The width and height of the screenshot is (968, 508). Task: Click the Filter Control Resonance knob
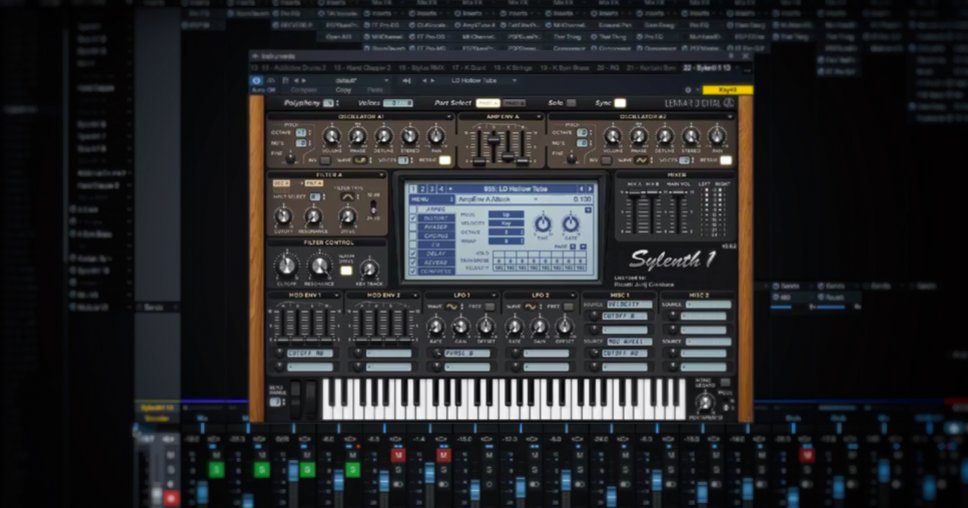320,266
